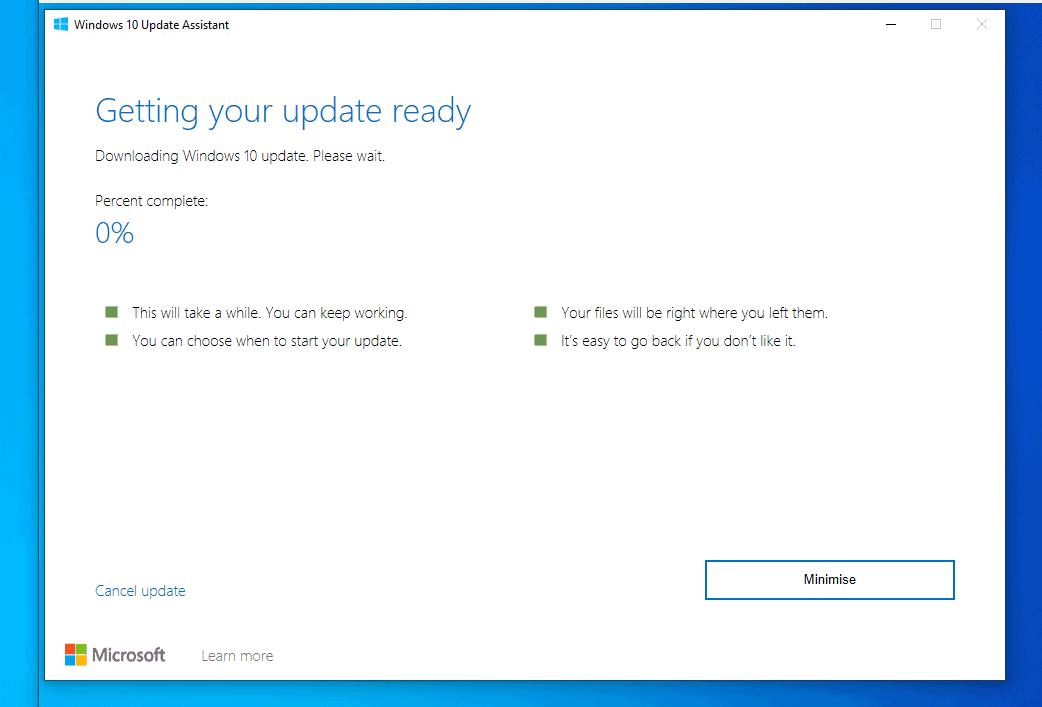1042x707 pixels.
Task: Minimize the Update Assistant window
Action: click(x=890, y=24)
